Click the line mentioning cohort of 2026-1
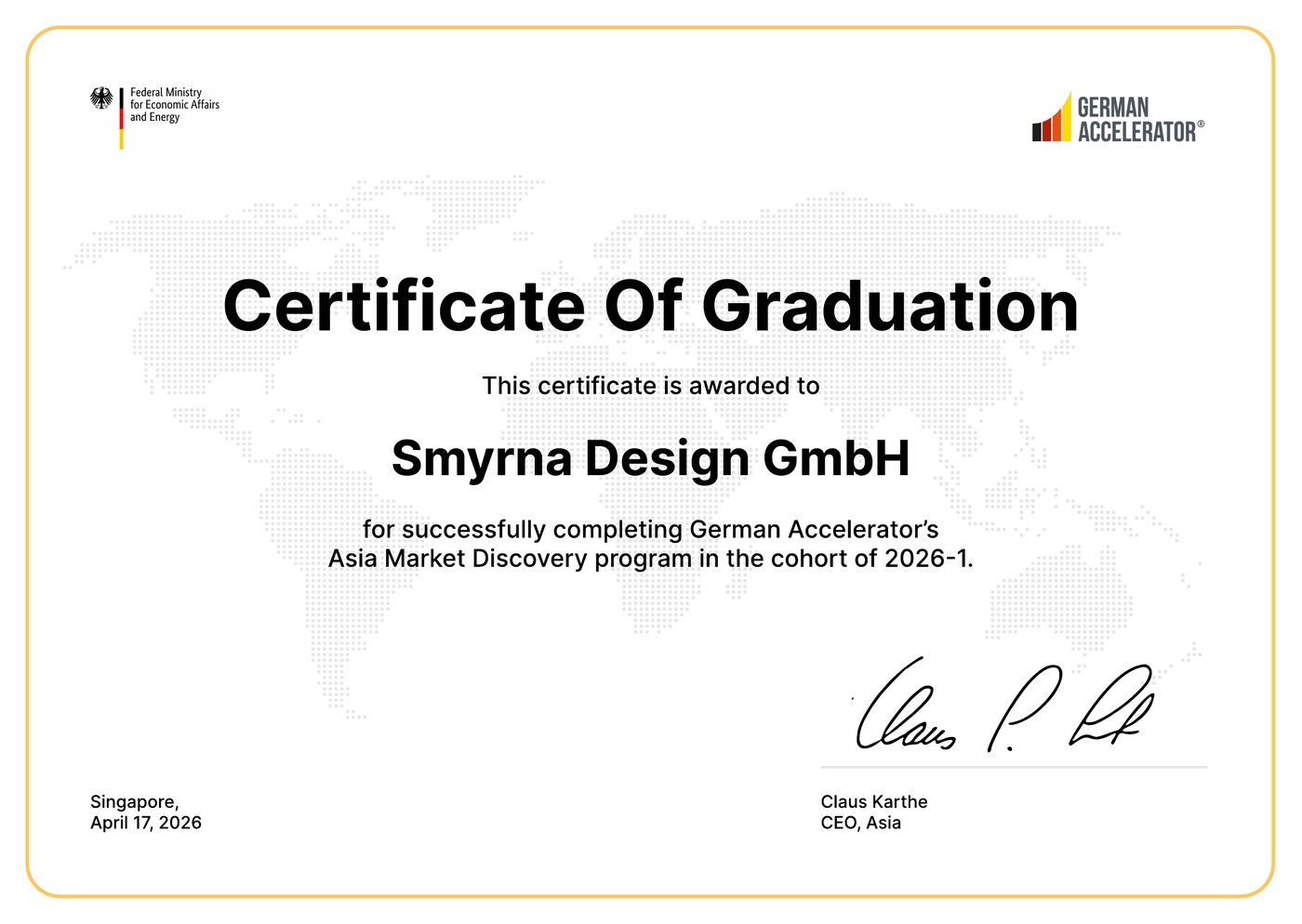 pos(651,559)
